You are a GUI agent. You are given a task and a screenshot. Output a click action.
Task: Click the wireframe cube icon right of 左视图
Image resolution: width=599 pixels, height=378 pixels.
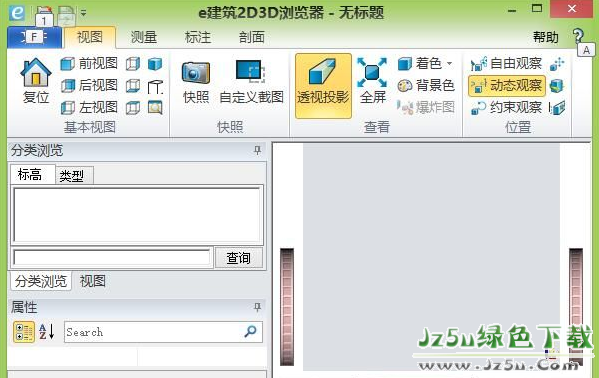coord(133,107)
